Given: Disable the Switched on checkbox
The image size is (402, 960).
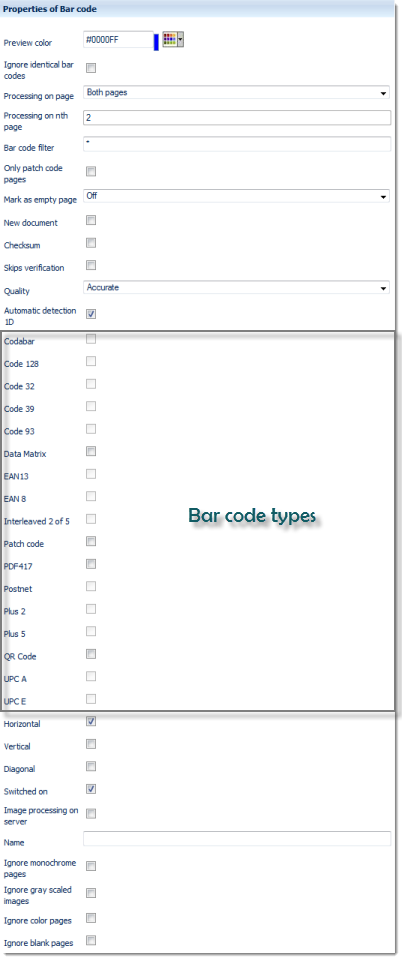Looking at the screenshot, I should (91, 789).
